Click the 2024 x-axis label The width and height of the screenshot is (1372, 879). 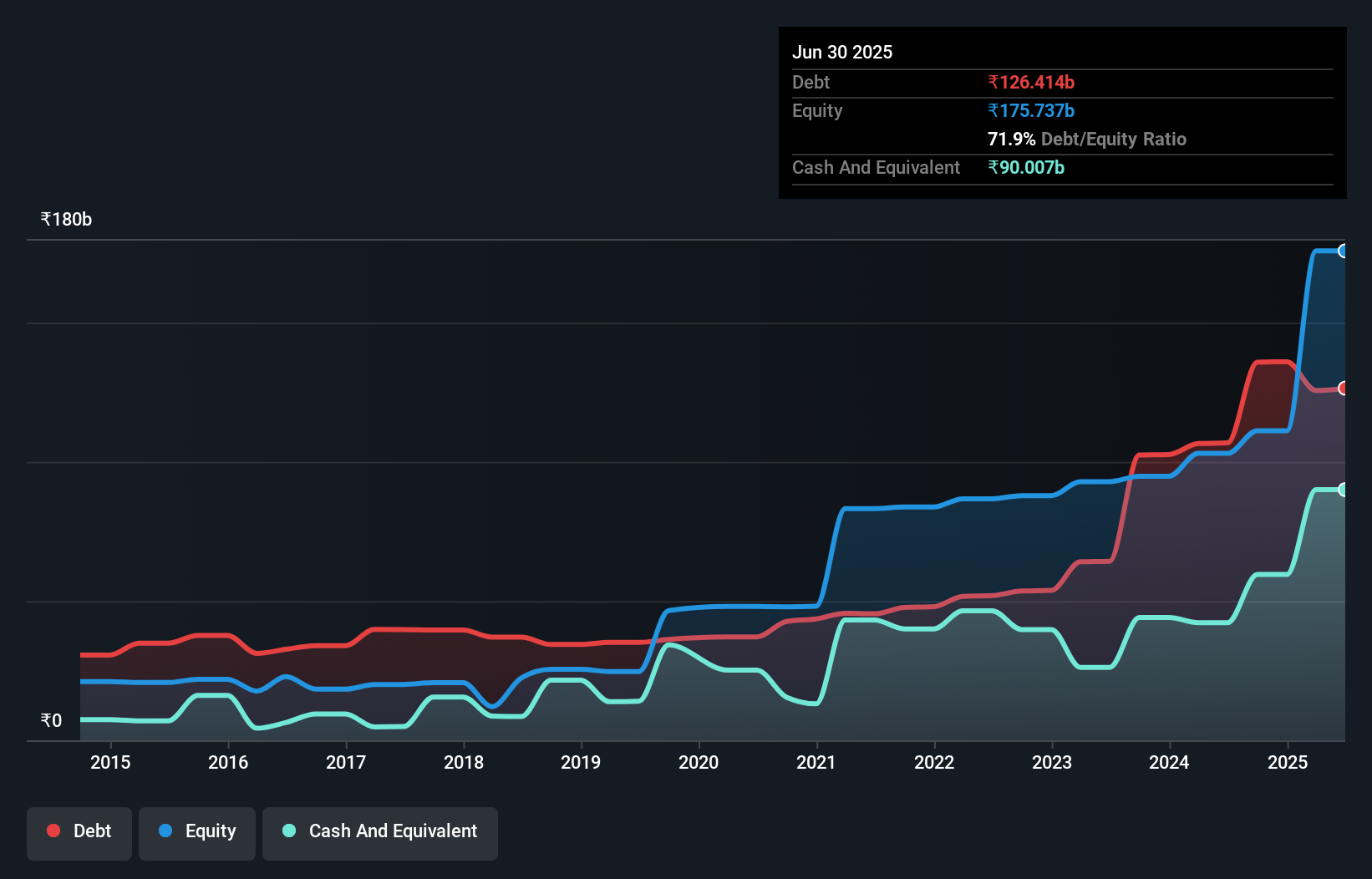pos(1169,762)
